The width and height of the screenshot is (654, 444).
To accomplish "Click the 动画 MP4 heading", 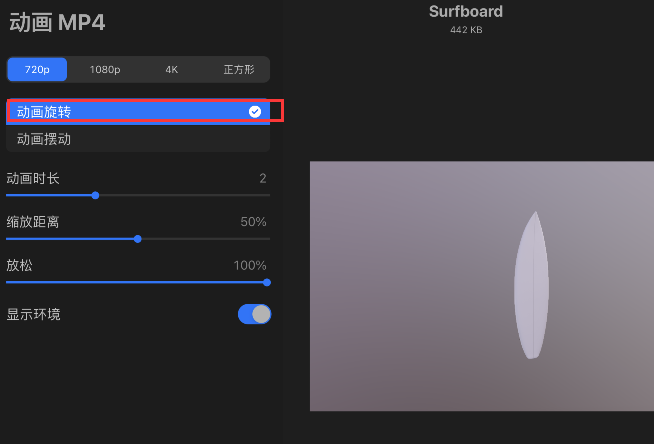I will 56,21.
